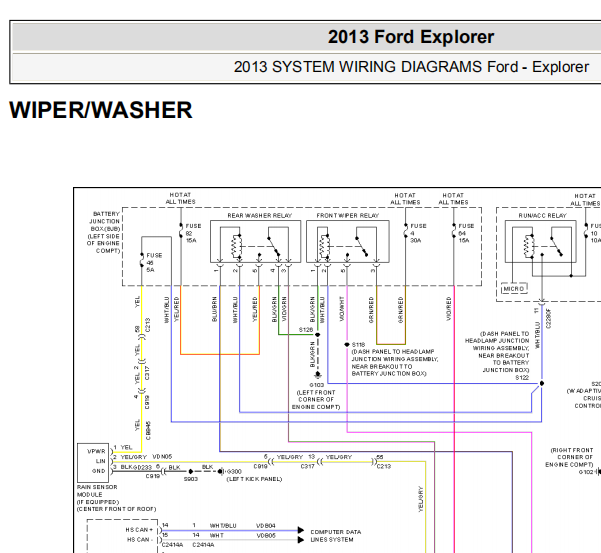Select the "BATTERY JUNCTION BOX (BJB)" description
The height and width of the screenshot is (553, 601).
tap(104, 232)
